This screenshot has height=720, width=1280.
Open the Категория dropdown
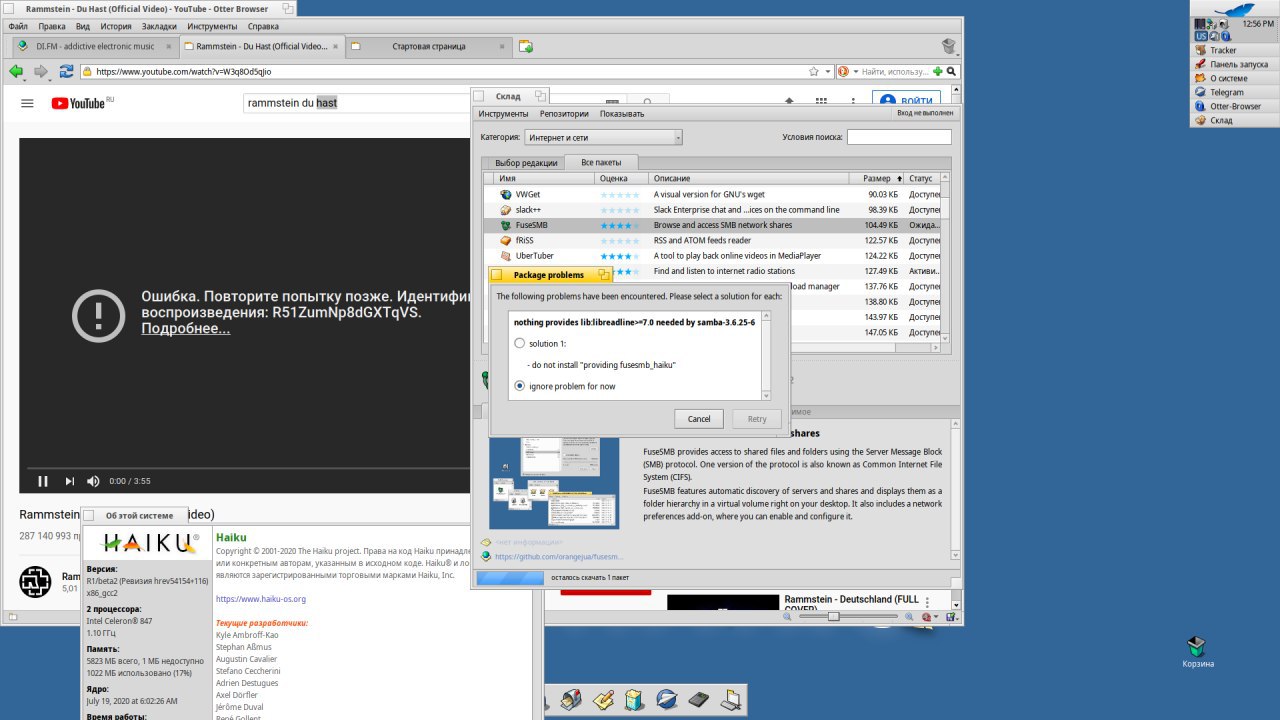603,137
